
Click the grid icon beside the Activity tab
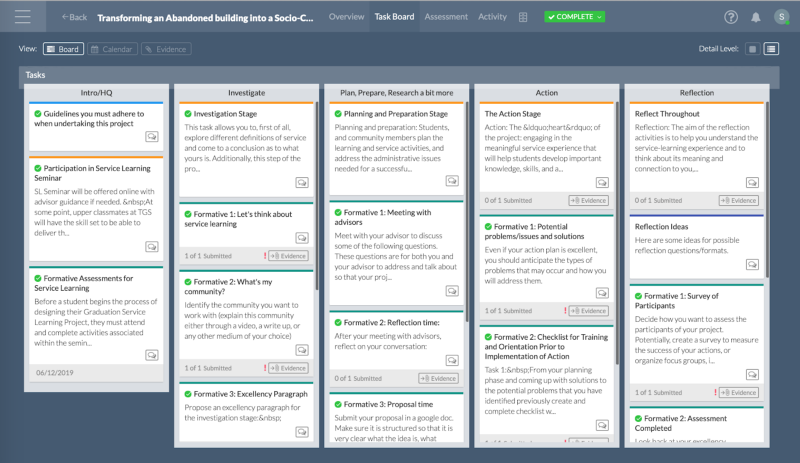523,17
